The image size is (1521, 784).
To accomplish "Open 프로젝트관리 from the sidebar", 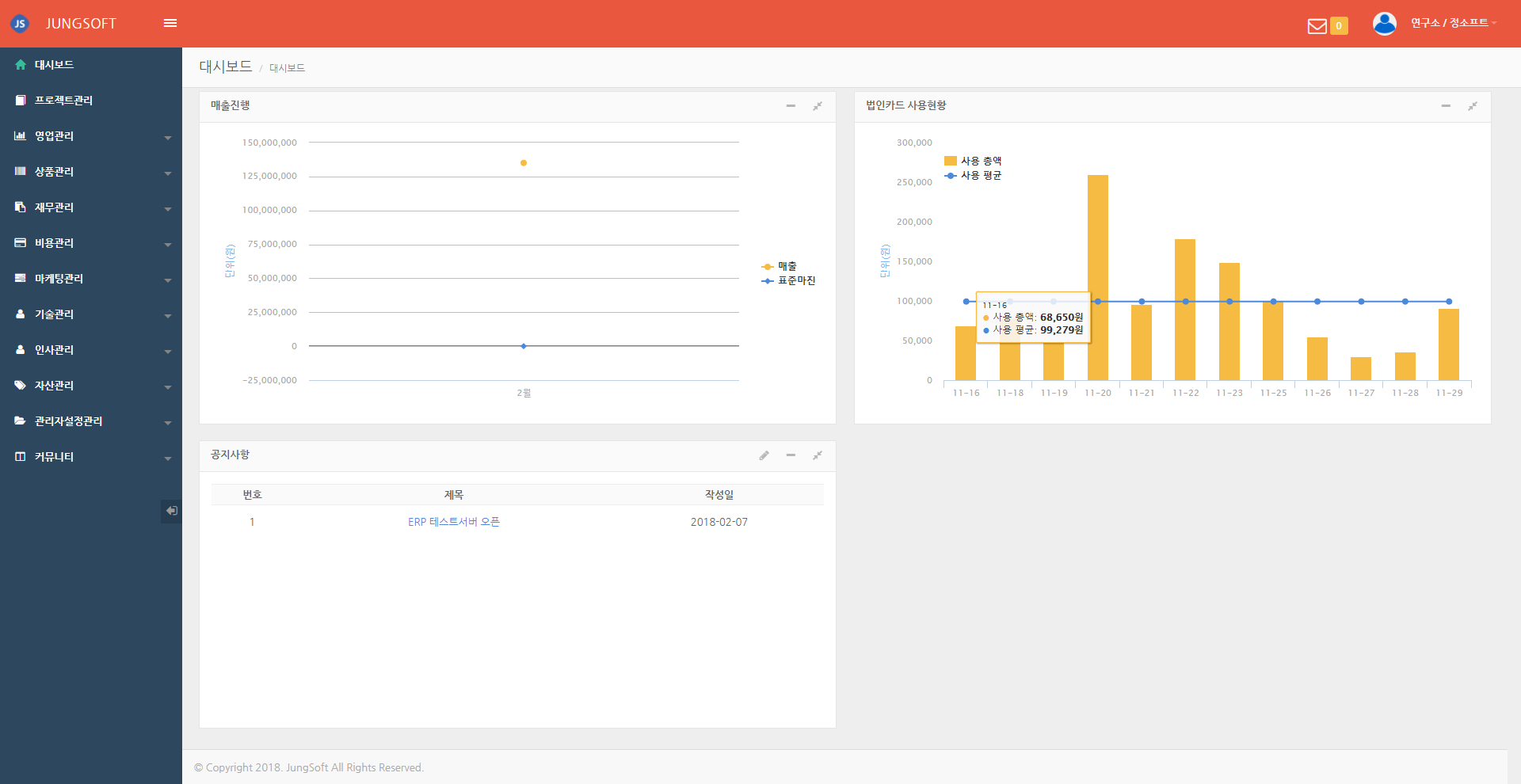I will [63, 101].
